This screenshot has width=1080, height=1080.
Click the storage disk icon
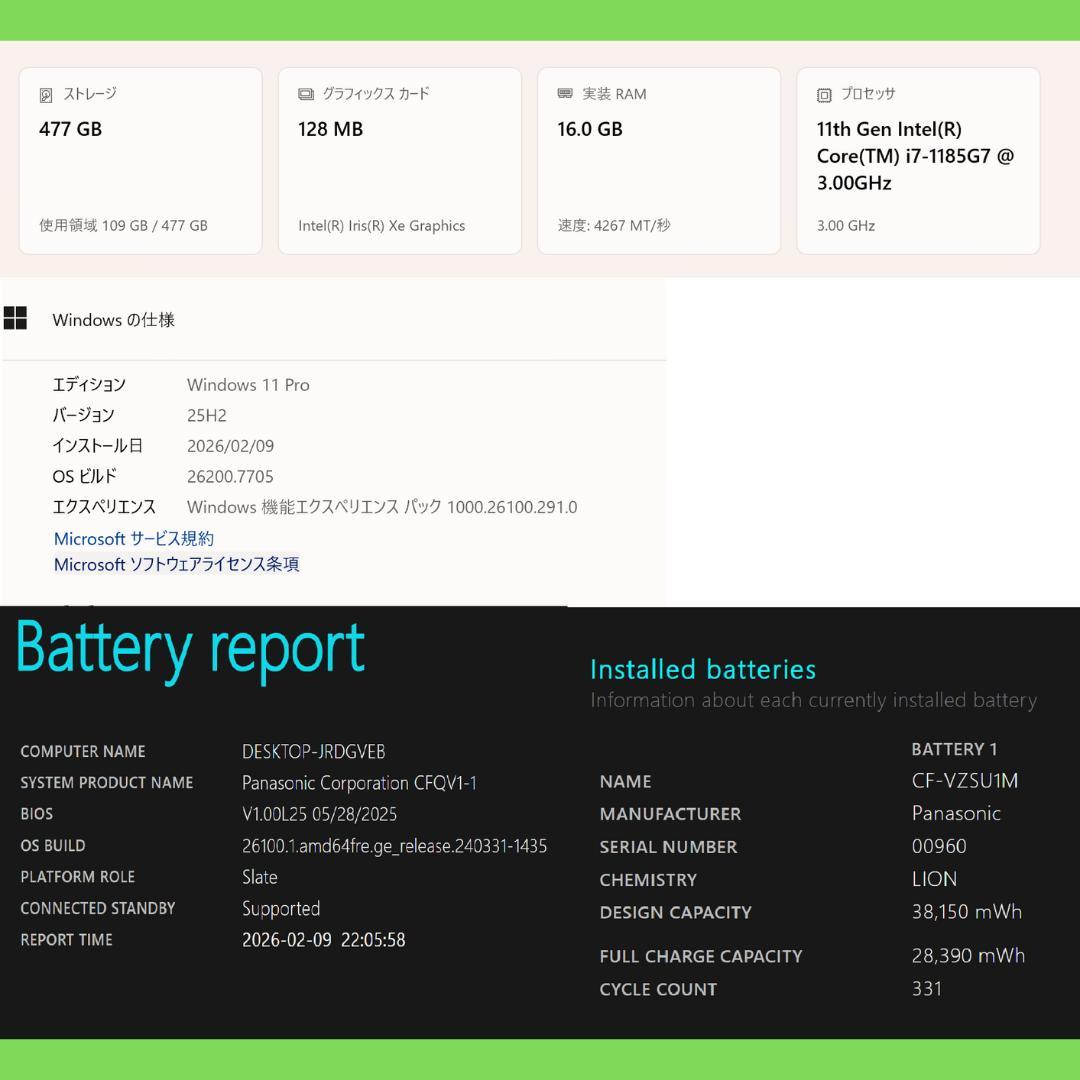46,95
